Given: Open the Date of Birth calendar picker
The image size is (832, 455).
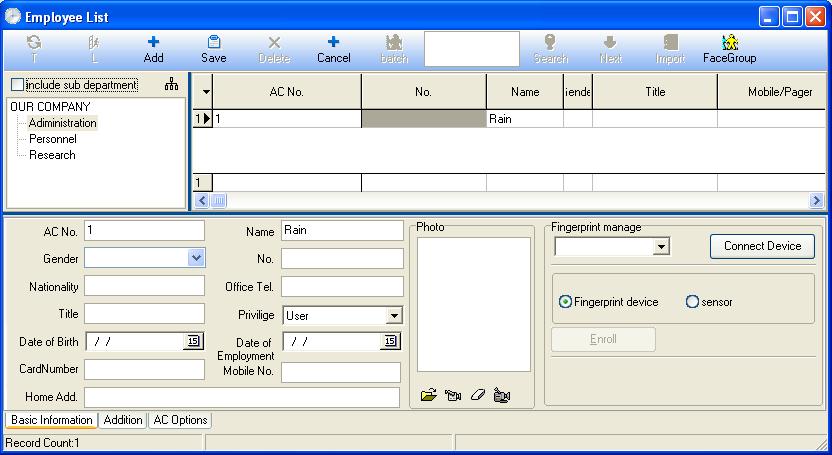Looking at the screenshot, I should coord(194,341).
